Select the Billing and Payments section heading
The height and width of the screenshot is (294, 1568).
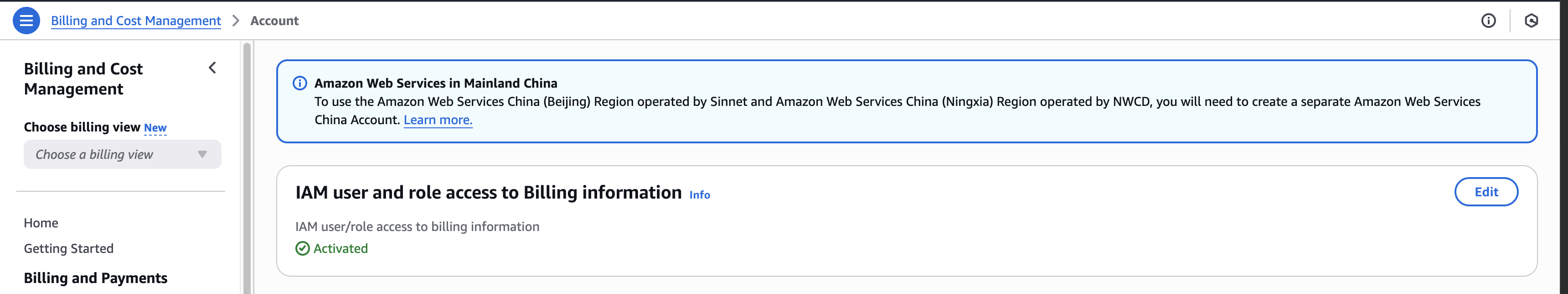96,278
